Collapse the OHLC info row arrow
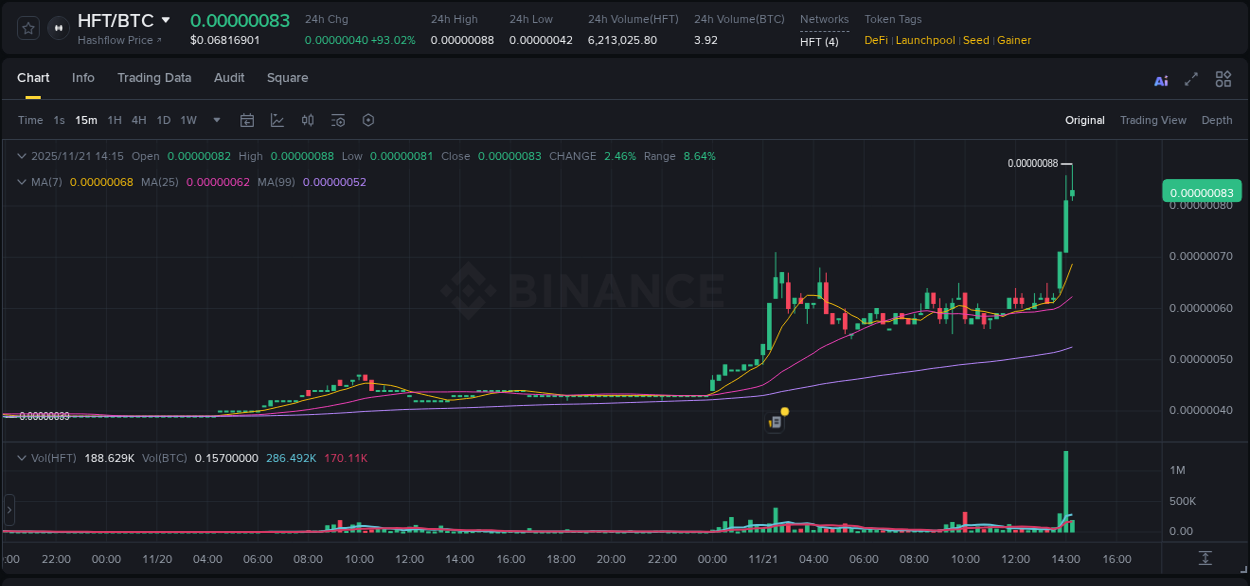Screen dimensions: 1250x586 [x=22, y=156]
